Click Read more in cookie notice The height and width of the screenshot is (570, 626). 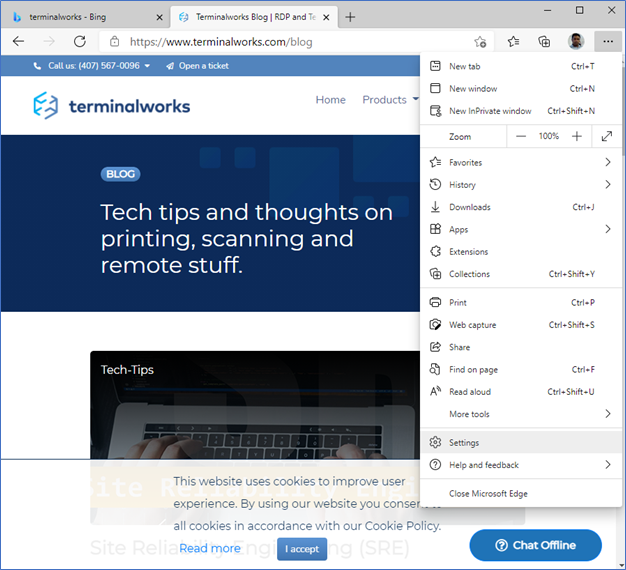coord(210,548)
